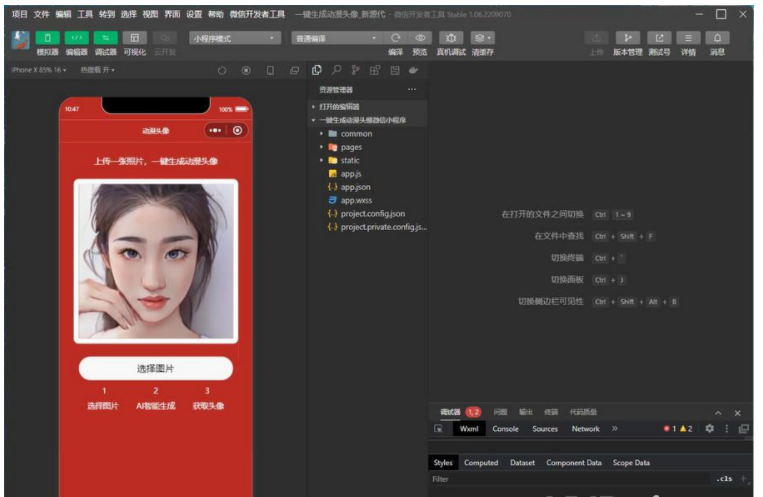Open the extensions grid icon in editor sidebar
The width and height of the screenshot is (763, 497).
tap(375, 70)
